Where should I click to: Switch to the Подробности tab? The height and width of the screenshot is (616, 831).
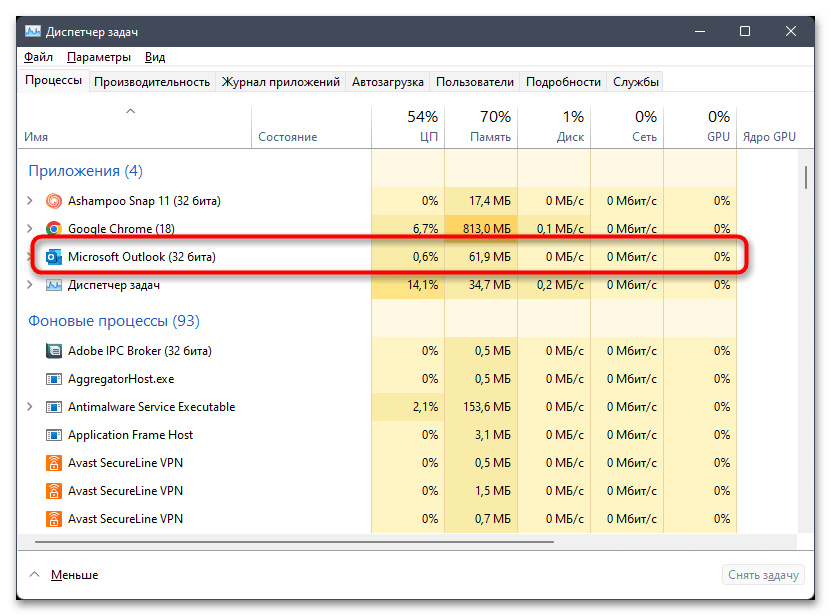coord(563,82)
